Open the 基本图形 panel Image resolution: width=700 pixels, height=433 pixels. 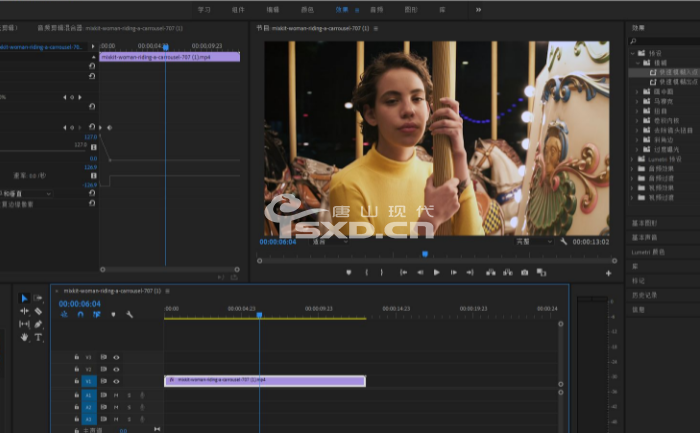644,223
